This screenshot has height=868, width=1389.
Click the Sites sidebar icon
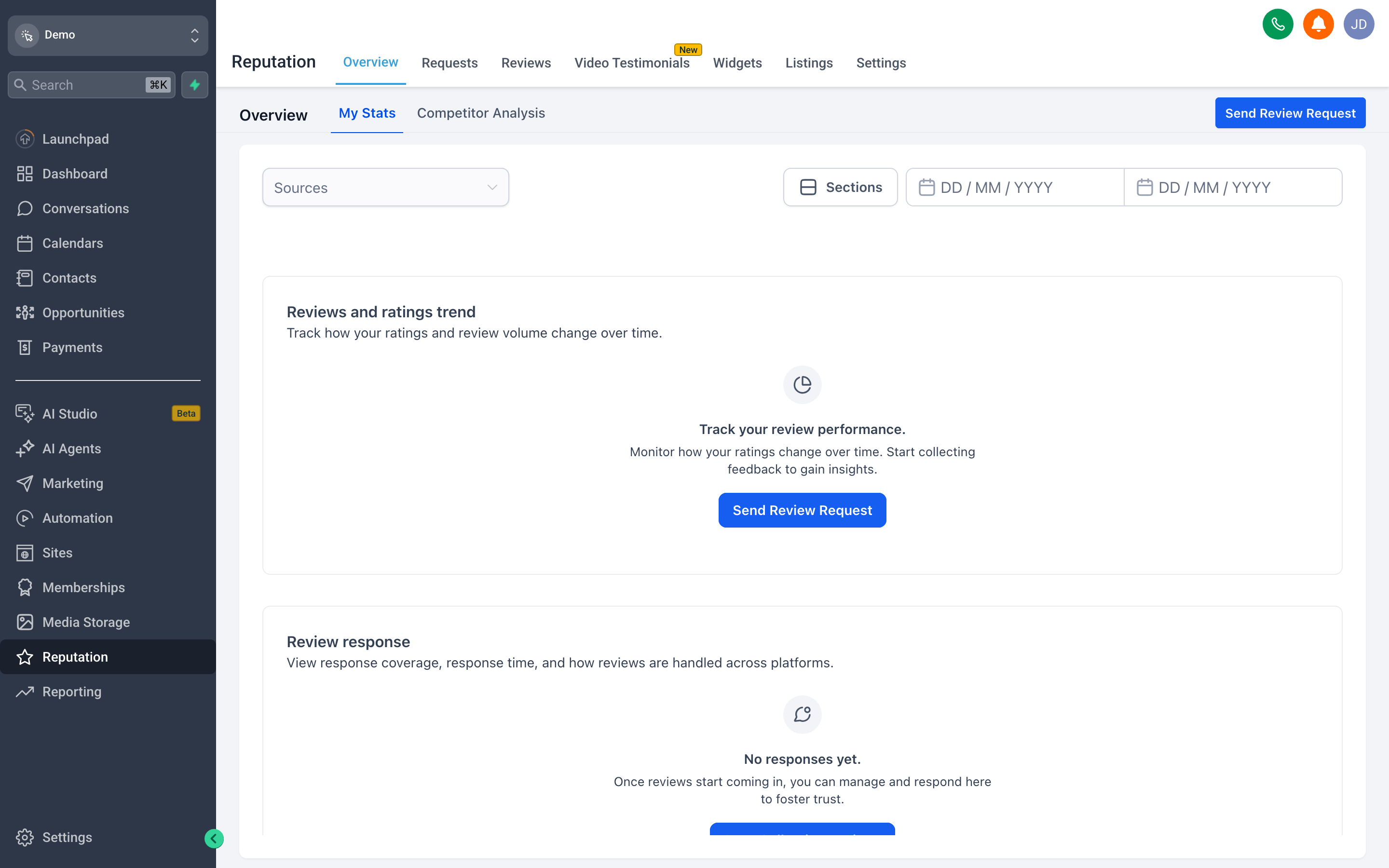pos(25,553)
